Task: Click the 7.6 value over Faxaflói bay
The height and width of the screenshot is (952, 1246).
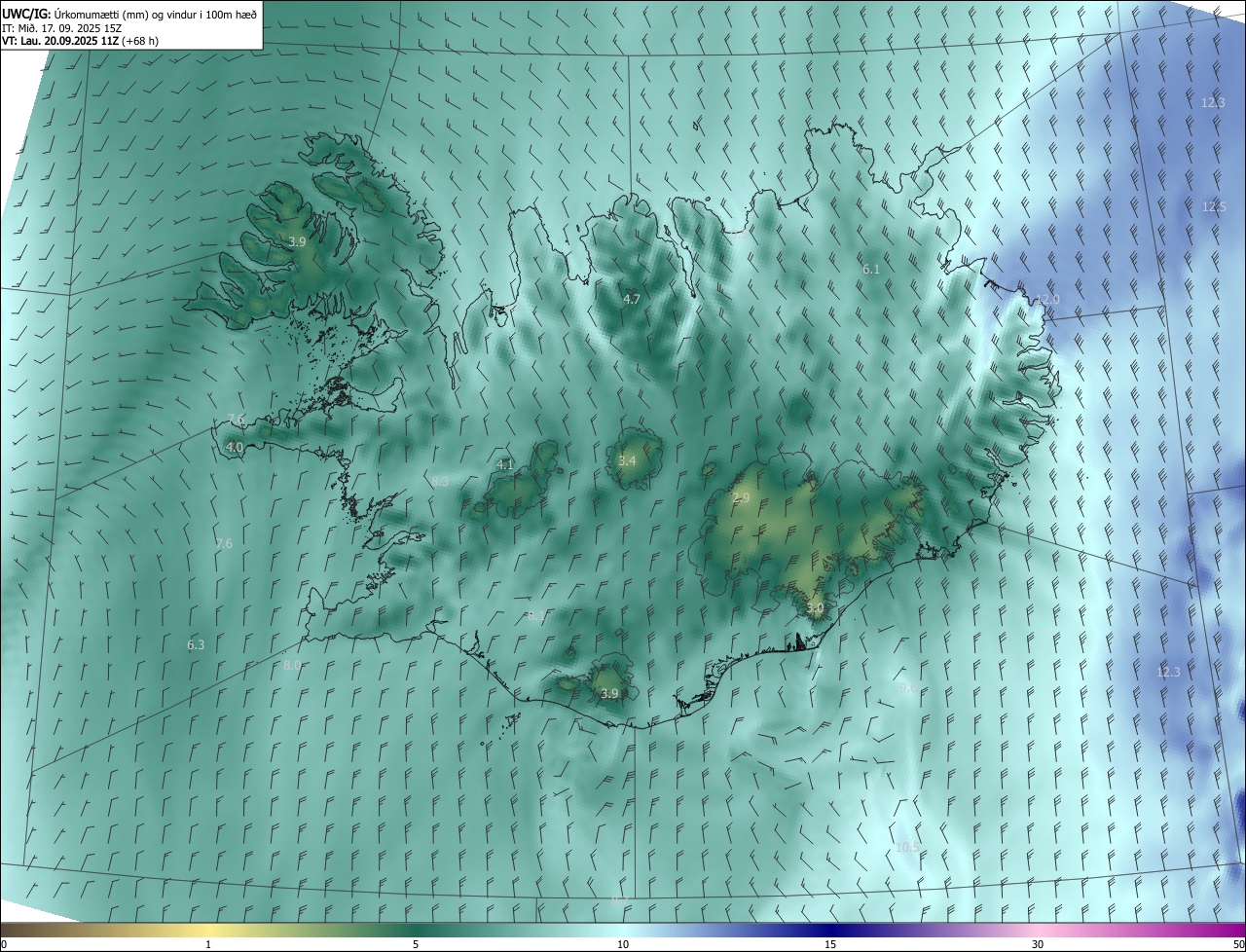Action: click(224, 543)
